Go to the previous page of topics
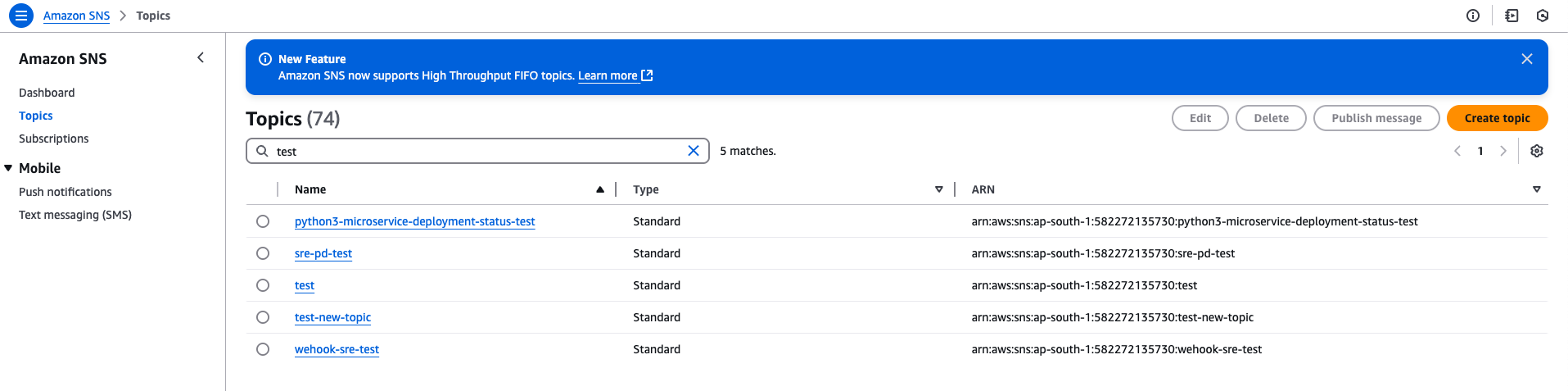This screenshot has width=1568, height=391. [x=1457, y=151]
